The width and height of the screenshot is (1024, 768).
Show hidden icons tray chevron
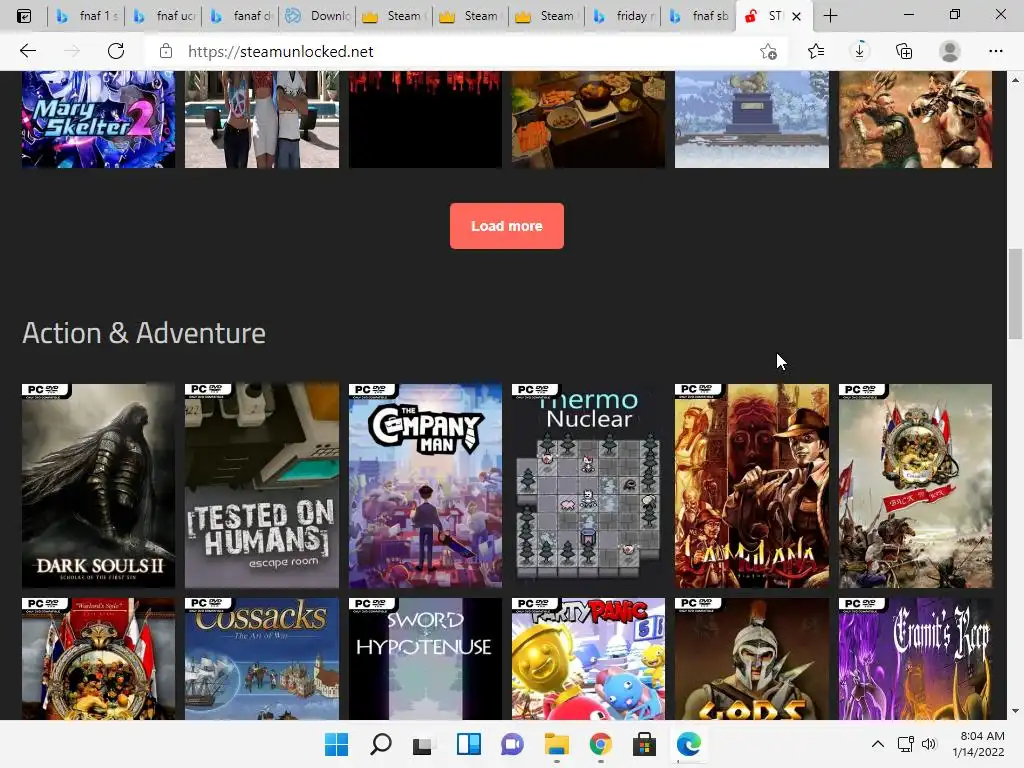pos(878,744)
